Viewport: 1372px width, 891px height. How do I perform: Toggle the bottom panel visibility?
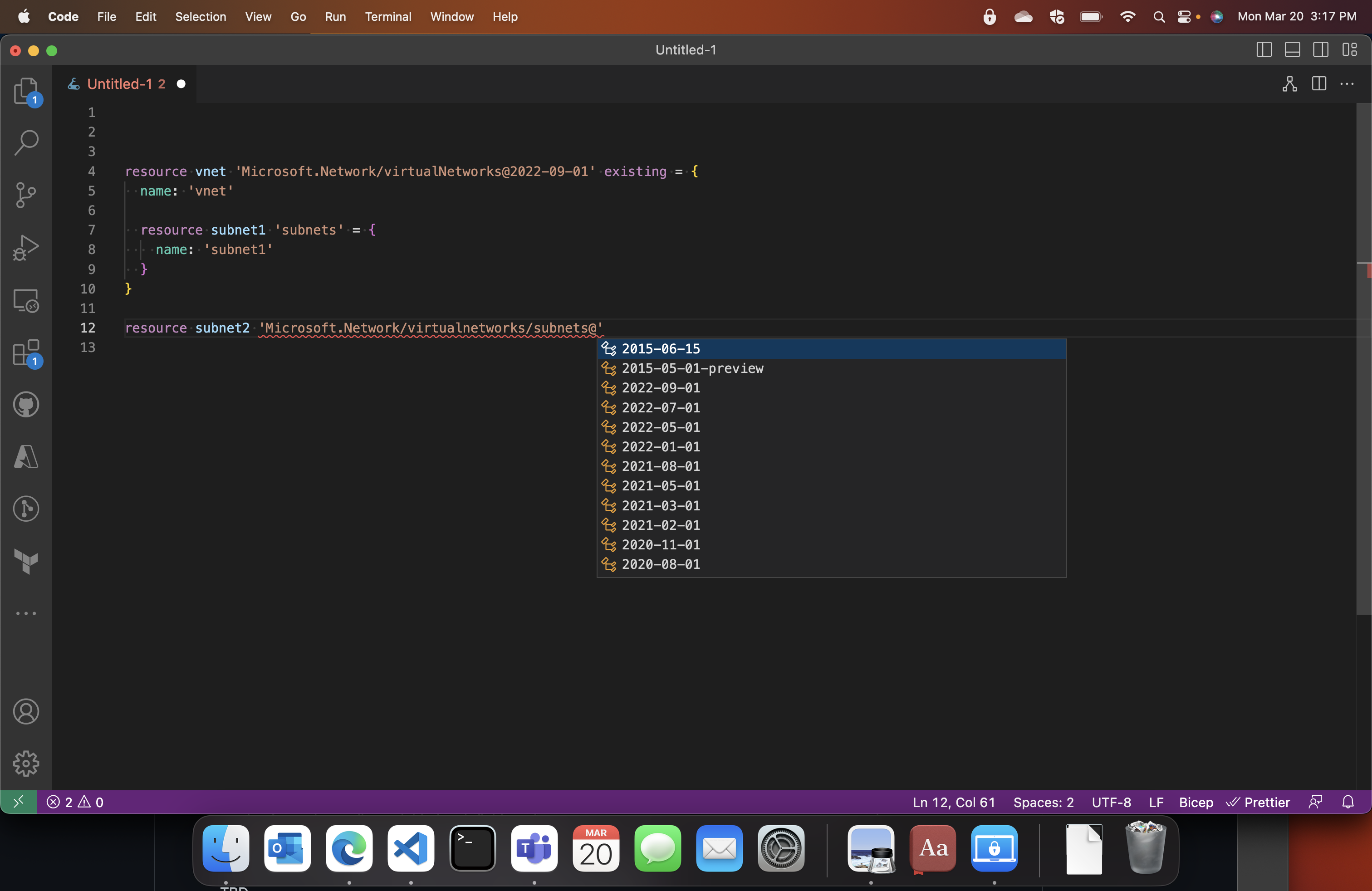1293,49
